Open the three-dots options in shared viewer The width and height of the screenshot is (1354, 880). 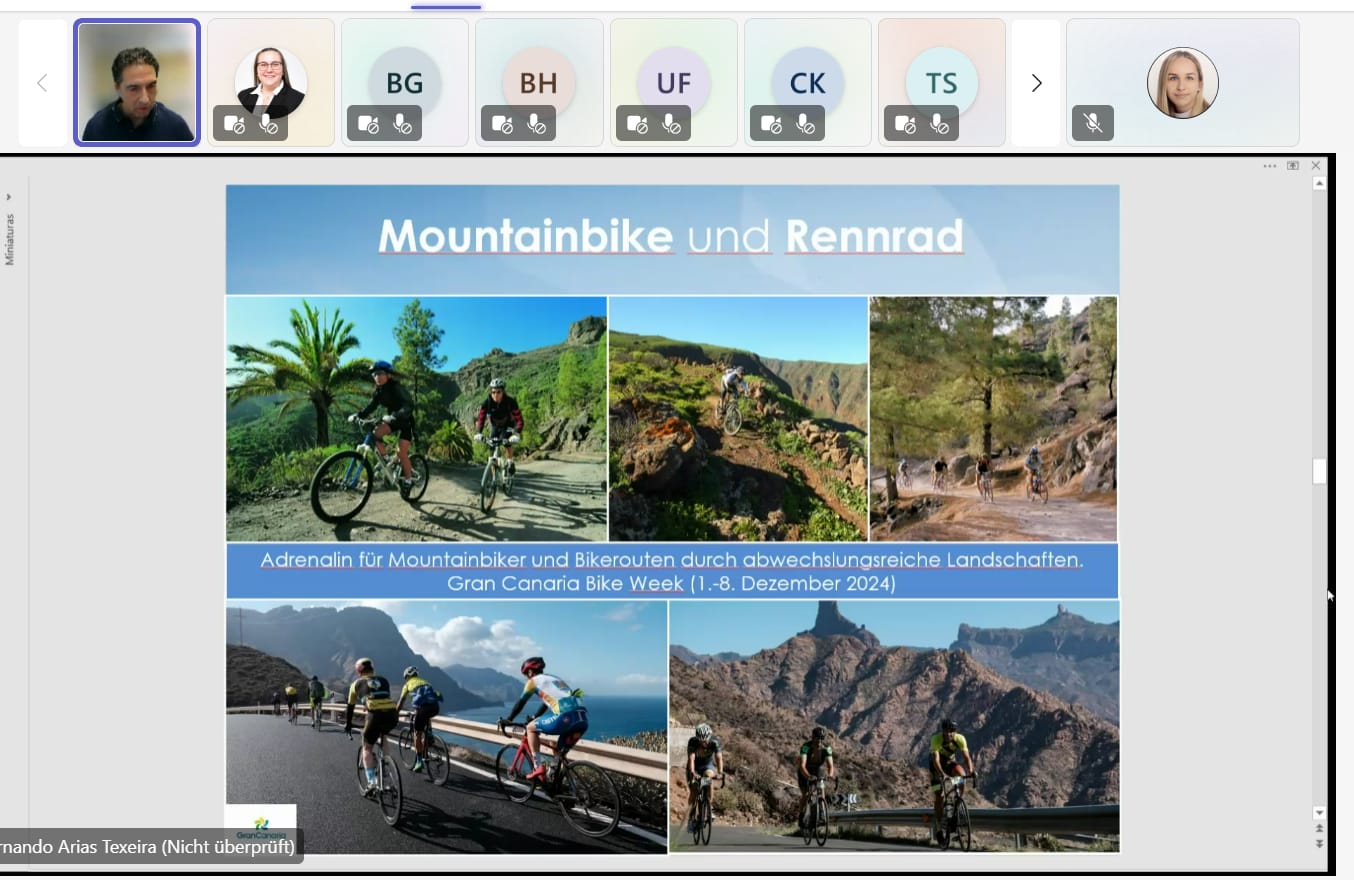(x=1270, y=166)
